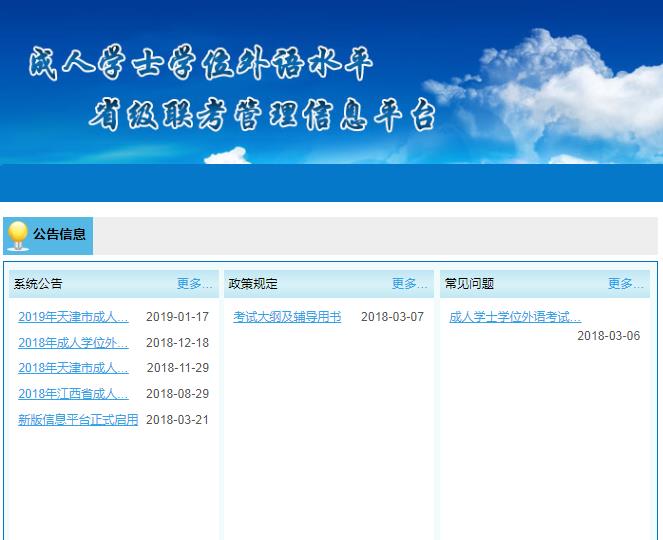Open the 新版信息平台正式启用 link
663x540 pixels.
(x=78, y=420)
